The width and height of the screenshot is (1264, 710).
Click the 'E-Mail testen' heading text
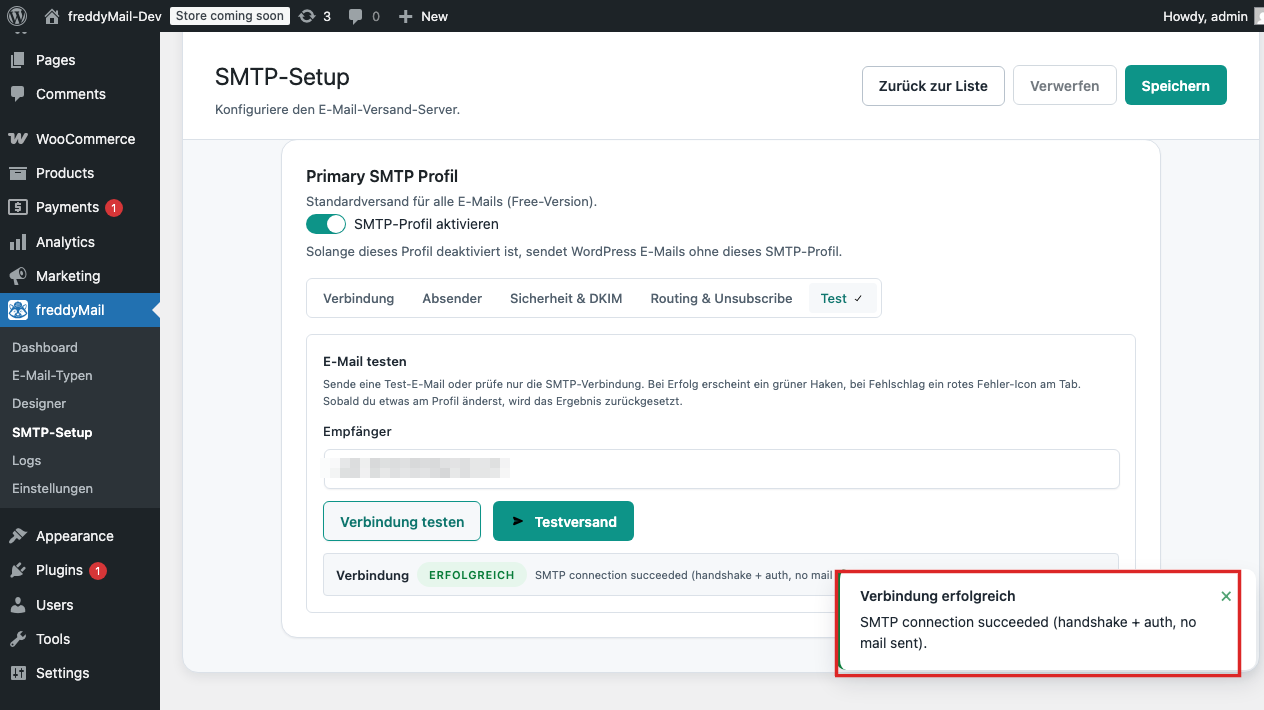(x=365, y=361)
